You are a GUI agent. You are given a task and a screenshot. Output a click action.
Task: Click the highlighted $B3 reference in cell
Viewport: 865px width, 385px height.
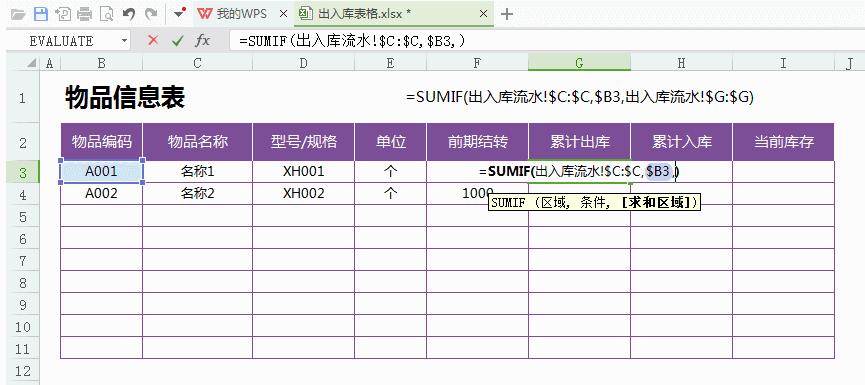(x=658, y=172)
